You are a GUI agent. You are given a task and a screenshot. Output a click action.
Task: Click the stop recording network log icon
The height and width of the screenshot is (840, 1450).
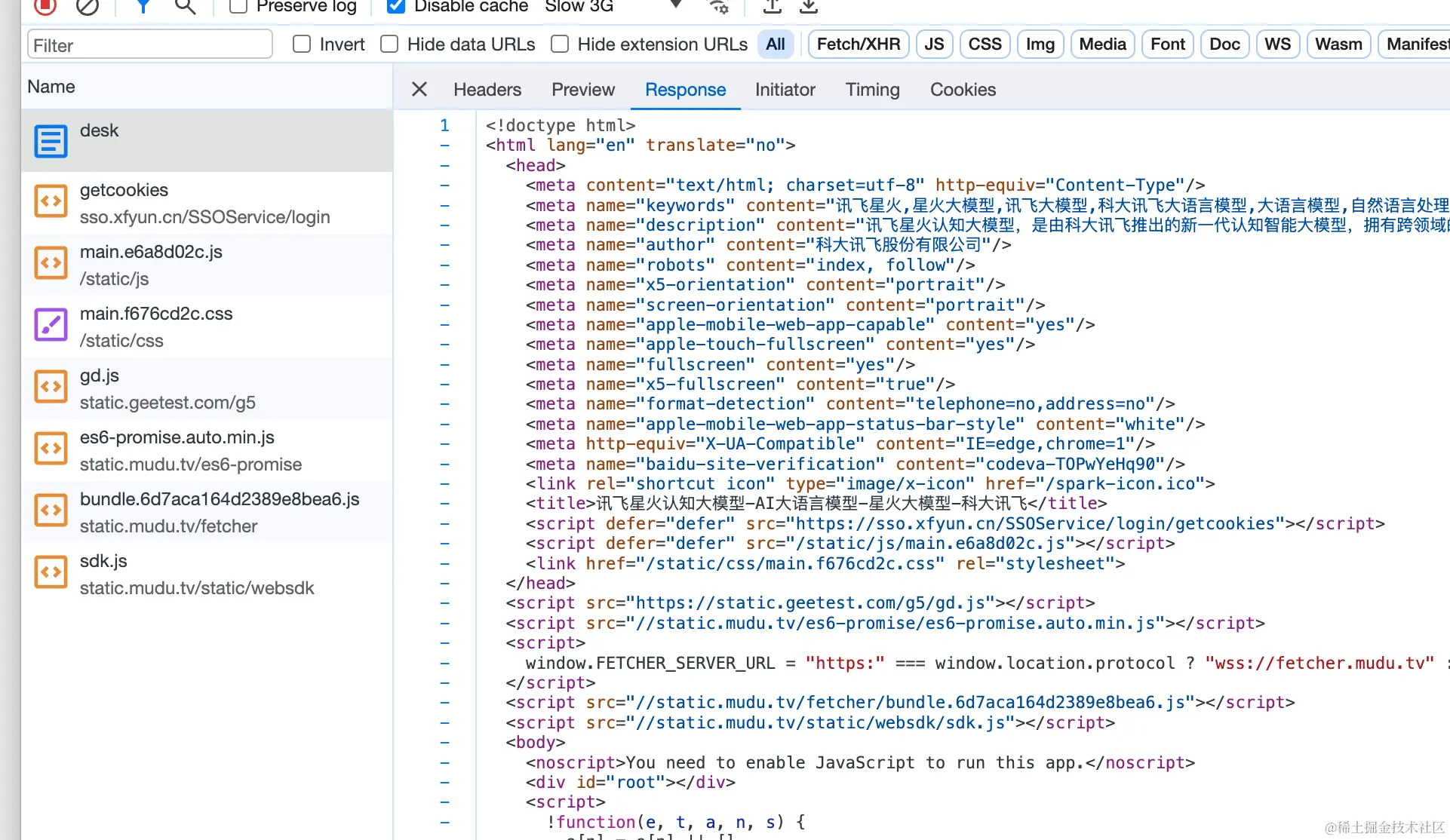click(45, 6)
